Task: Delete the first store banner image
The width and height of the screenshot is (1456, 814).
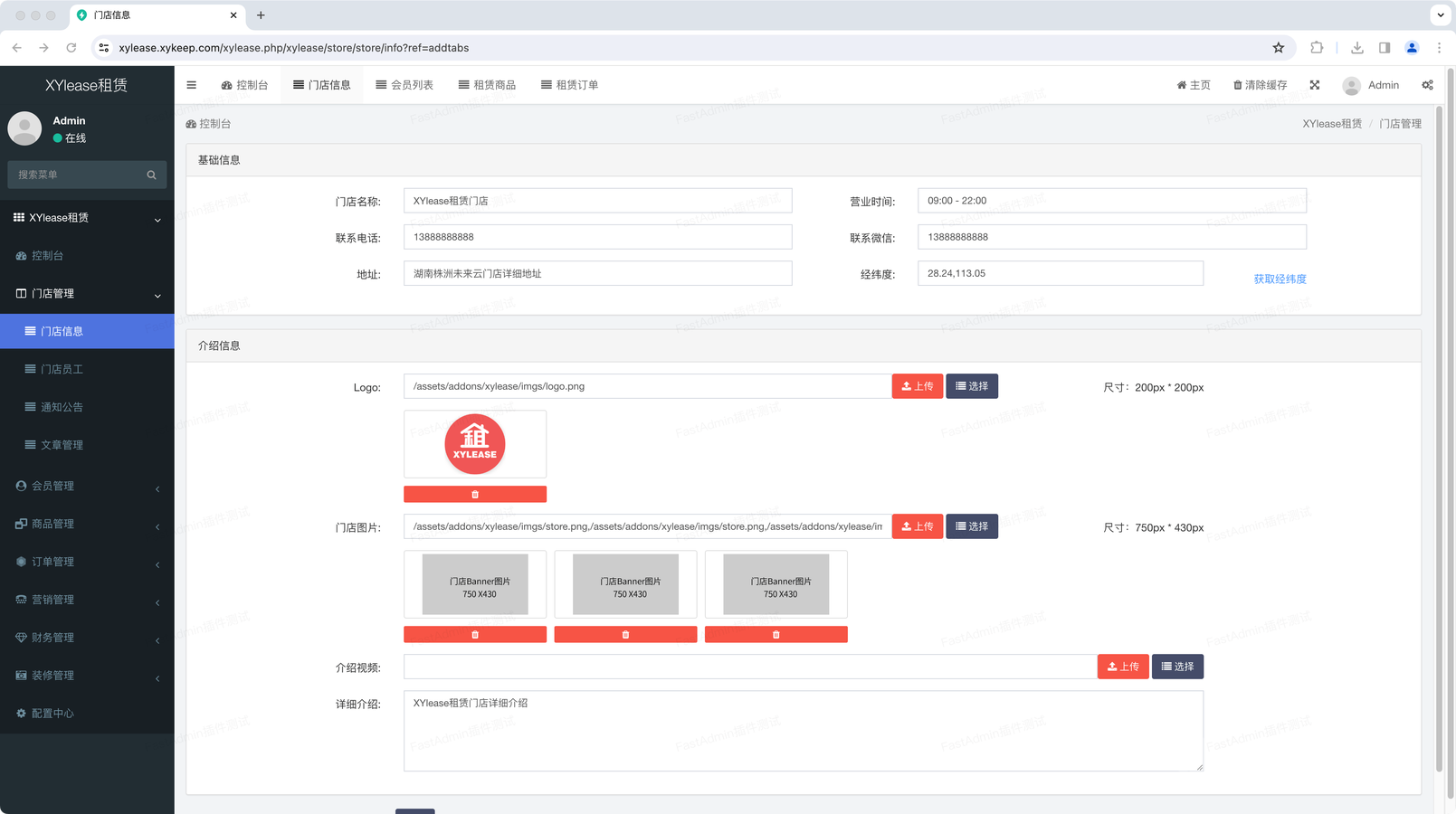Action: (x=475, y=635)
